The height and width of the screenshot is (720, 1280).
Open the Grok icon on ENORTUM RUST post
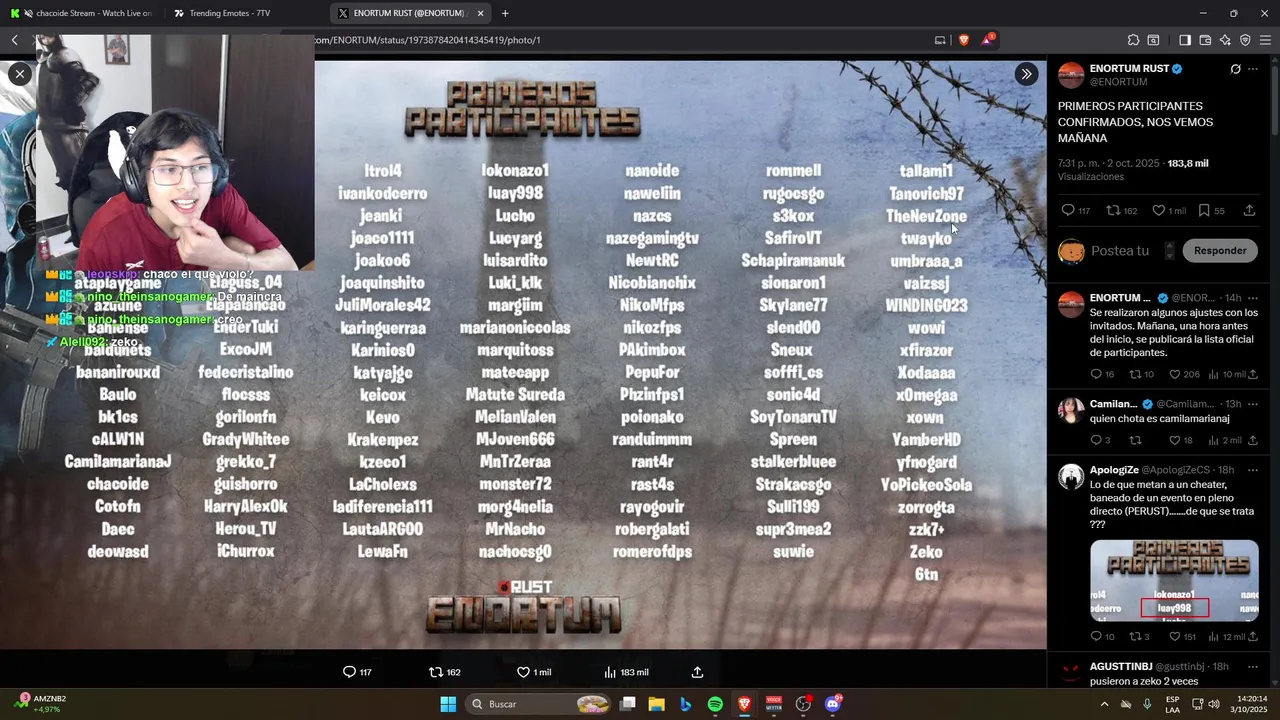click(1235, 69)
